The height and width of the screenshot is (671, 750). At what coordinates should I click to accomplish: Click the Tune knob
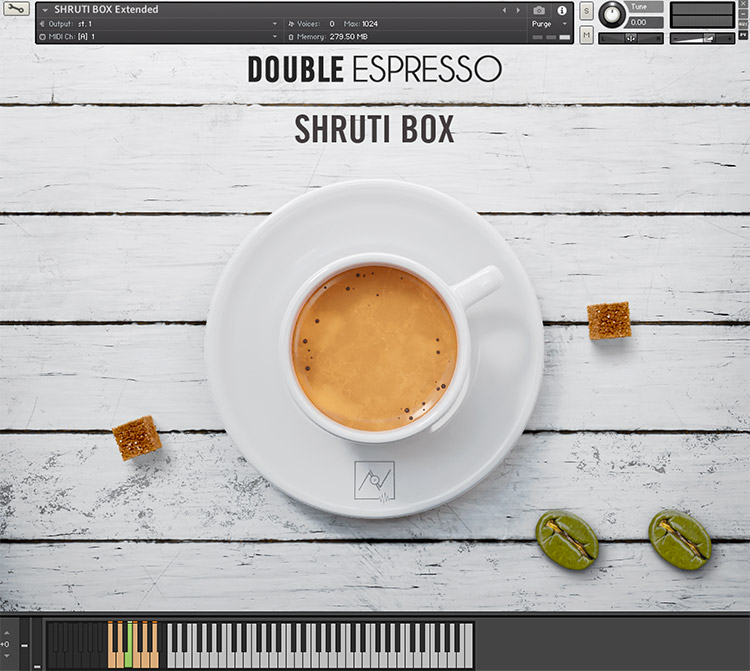[x=611, y=13]
